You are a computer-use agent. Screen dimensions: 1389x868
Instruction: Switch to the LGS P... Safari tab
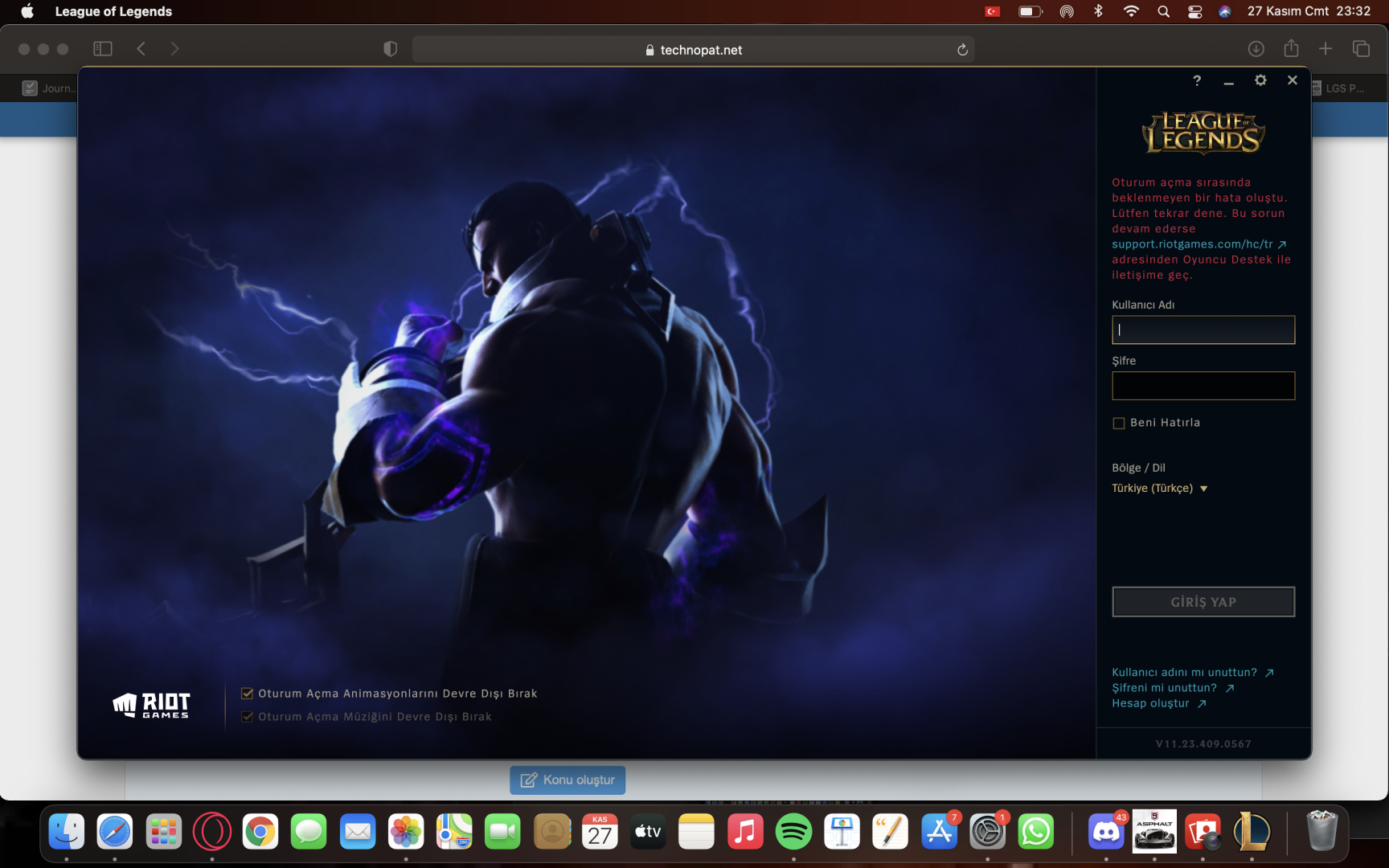click(x=1338, y=88)
